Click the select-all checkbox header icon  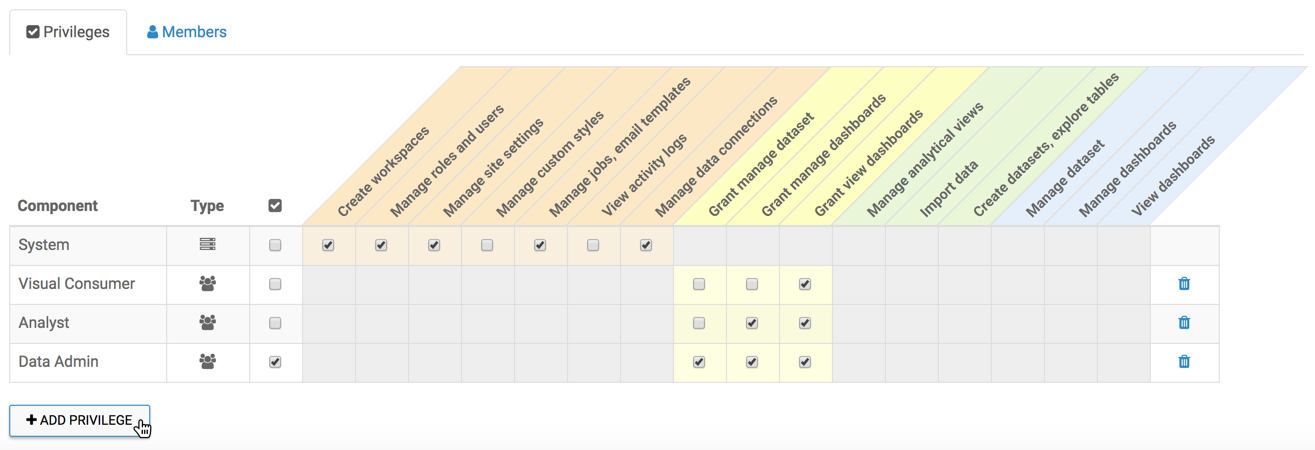click(x=275, y=206)
